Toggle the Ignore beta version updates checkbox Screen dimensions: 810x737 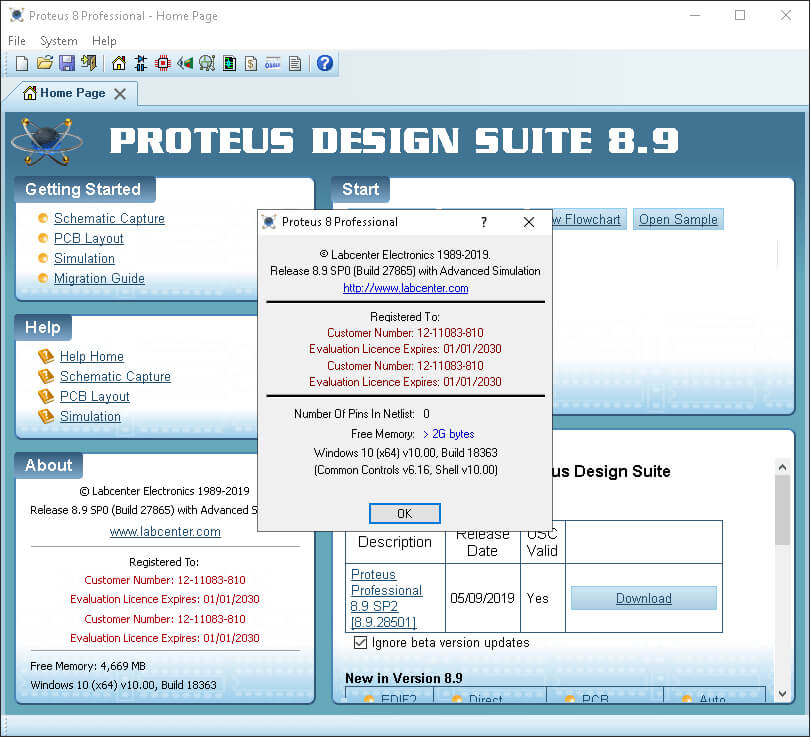point(361,644)
